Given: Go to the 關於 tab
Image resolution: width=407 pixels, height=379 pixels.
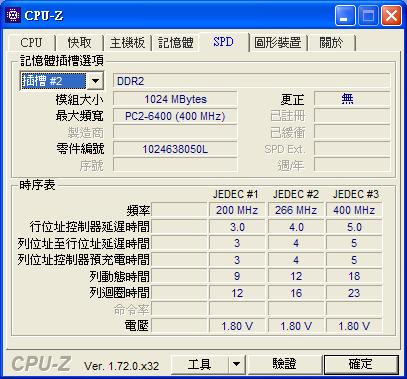Looking at the screenshot, I should click(331, 43).
